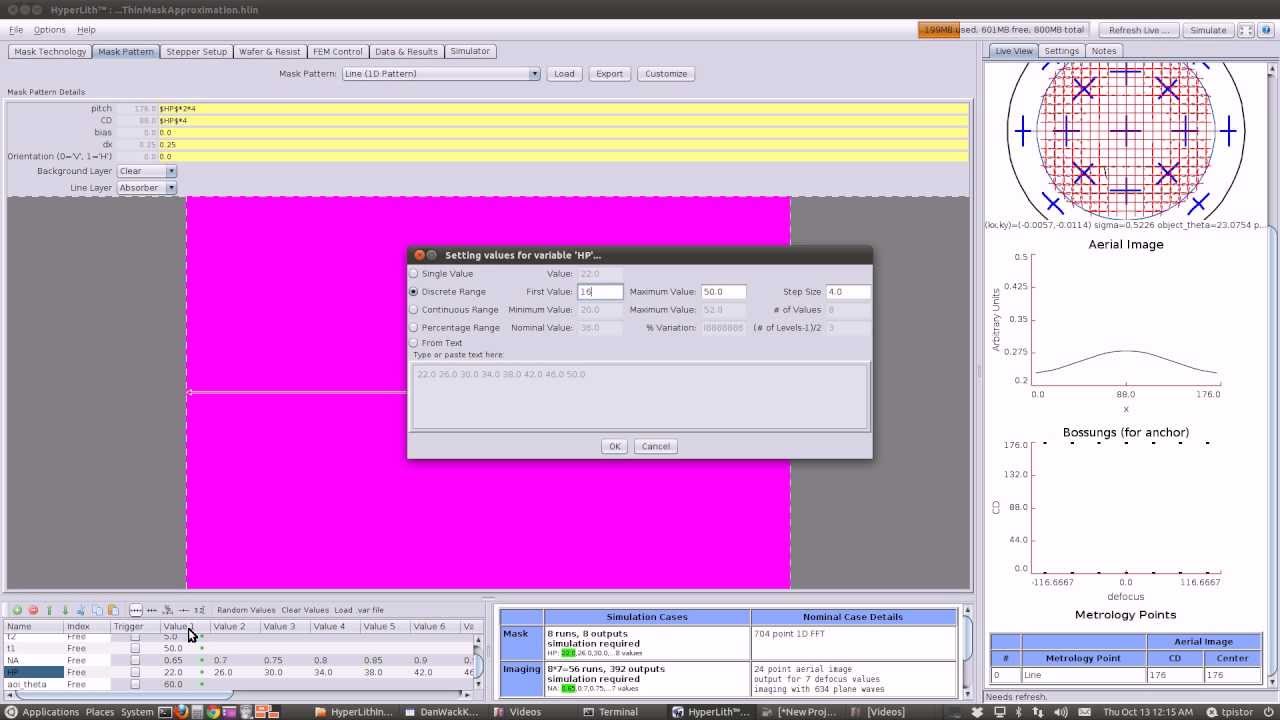Screen dimensions: 1280x720
Task: Open the Dropbox tray icon
Action: [978, 712]
